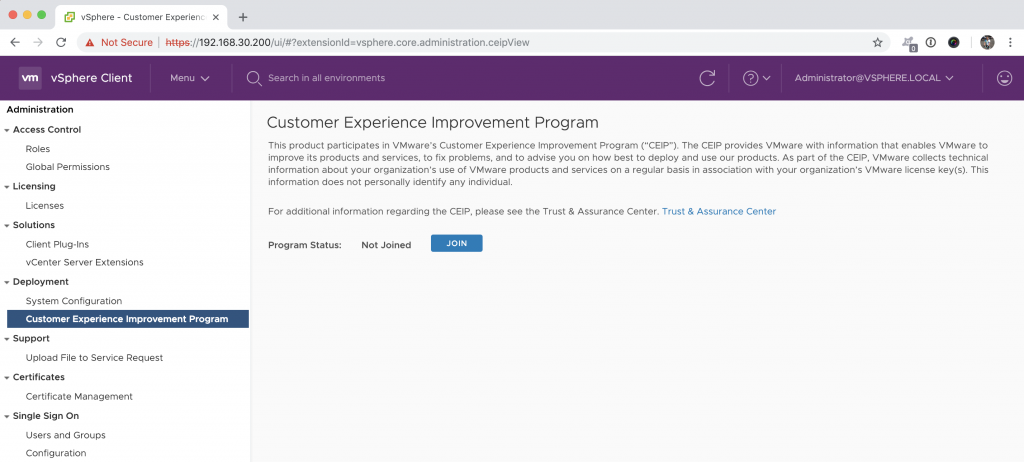The width and height of the screenshot is (1024, 462).
Task: Click the JOIN button
Action: [456, 243]
